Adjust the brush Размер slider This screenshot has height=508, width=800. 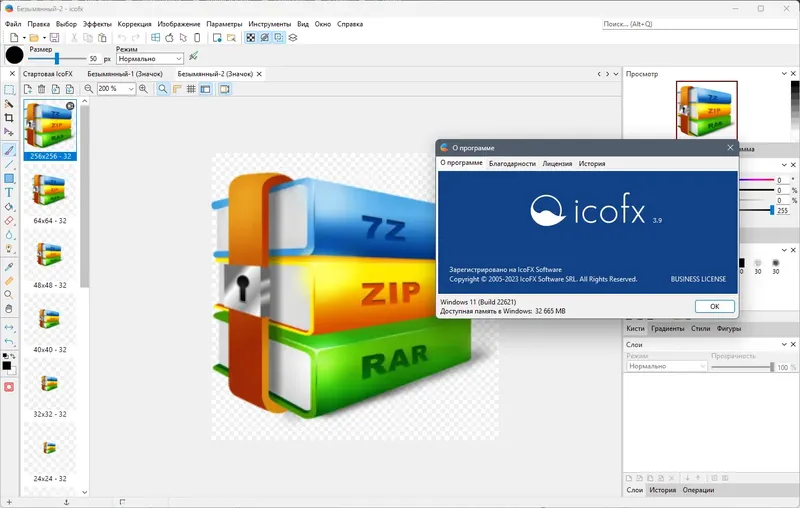pos(57,59)
